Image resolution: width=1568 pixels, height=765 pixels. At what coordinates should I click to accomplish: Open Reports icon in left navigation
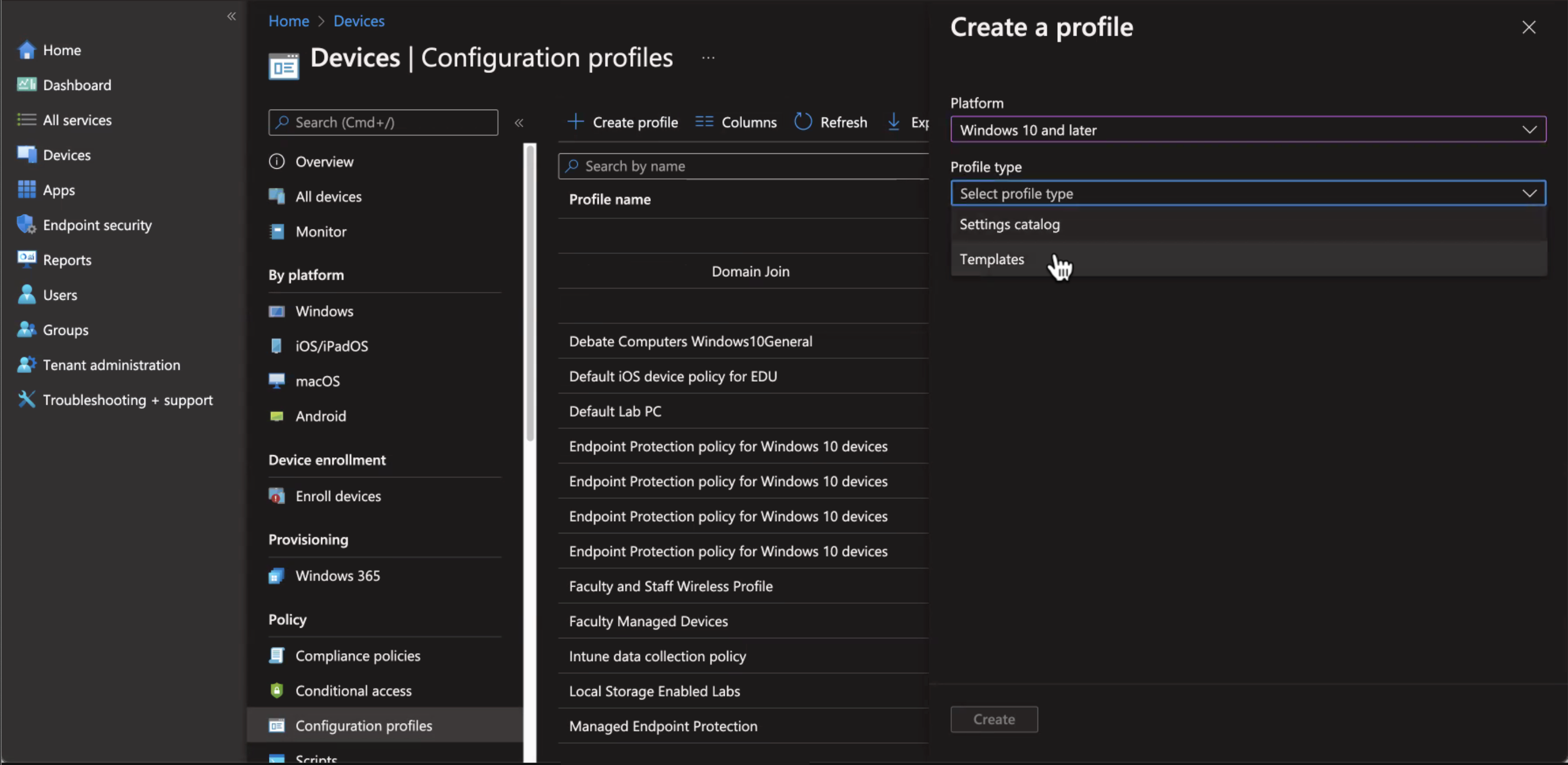click(26, 259)
